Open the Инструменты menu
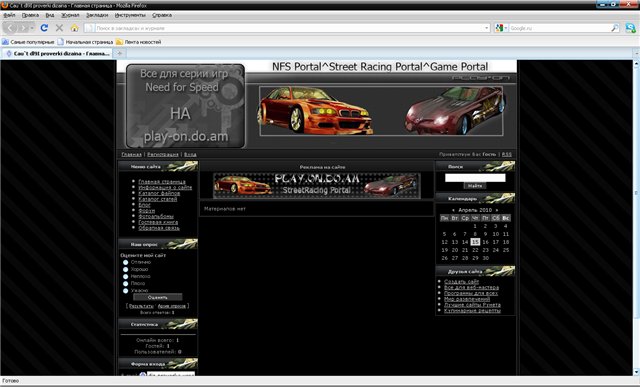 pyautogui.click(x=130, y=15)
